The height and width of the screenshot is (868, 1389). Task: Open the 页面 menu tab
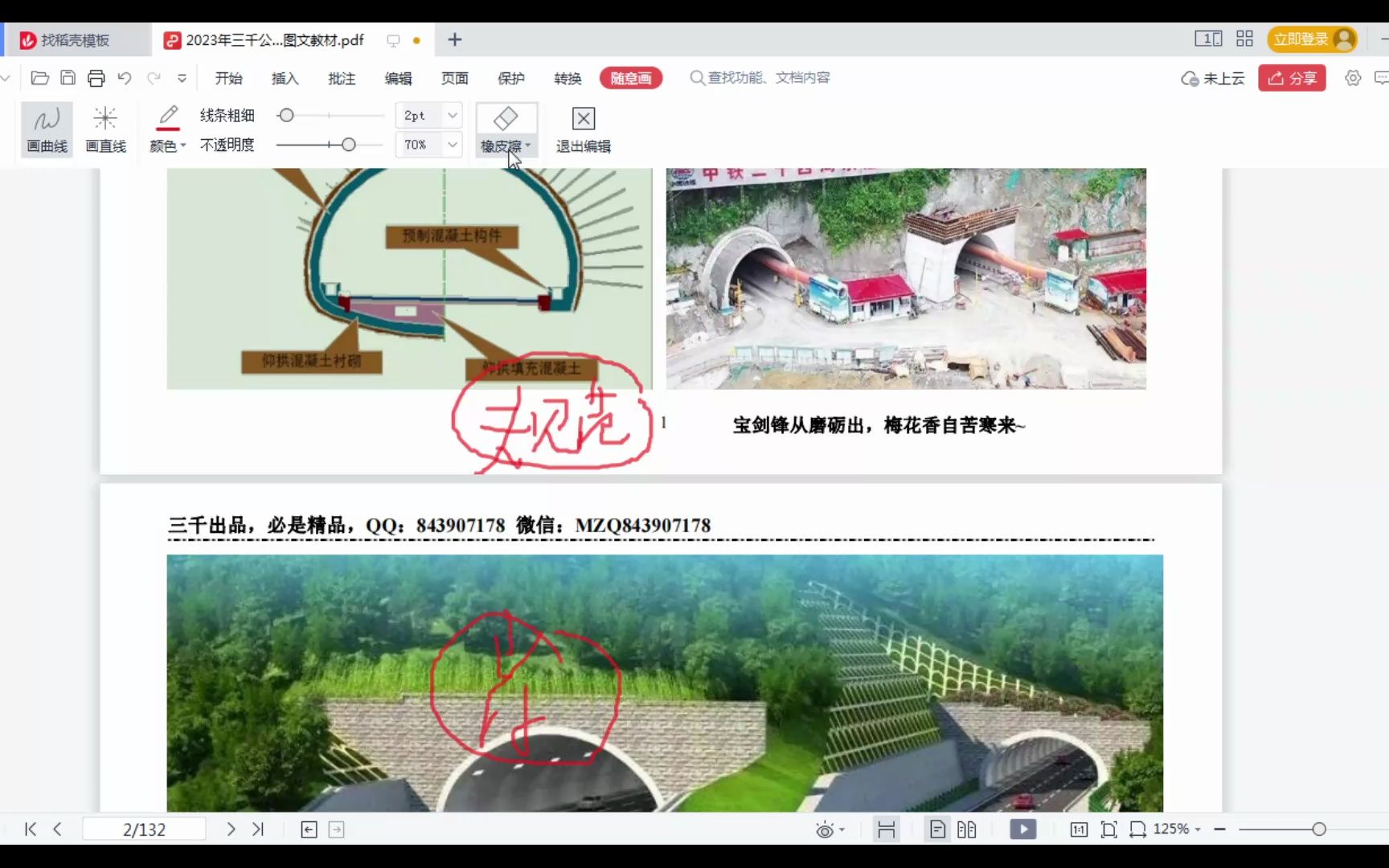click(x=454, y=78)
